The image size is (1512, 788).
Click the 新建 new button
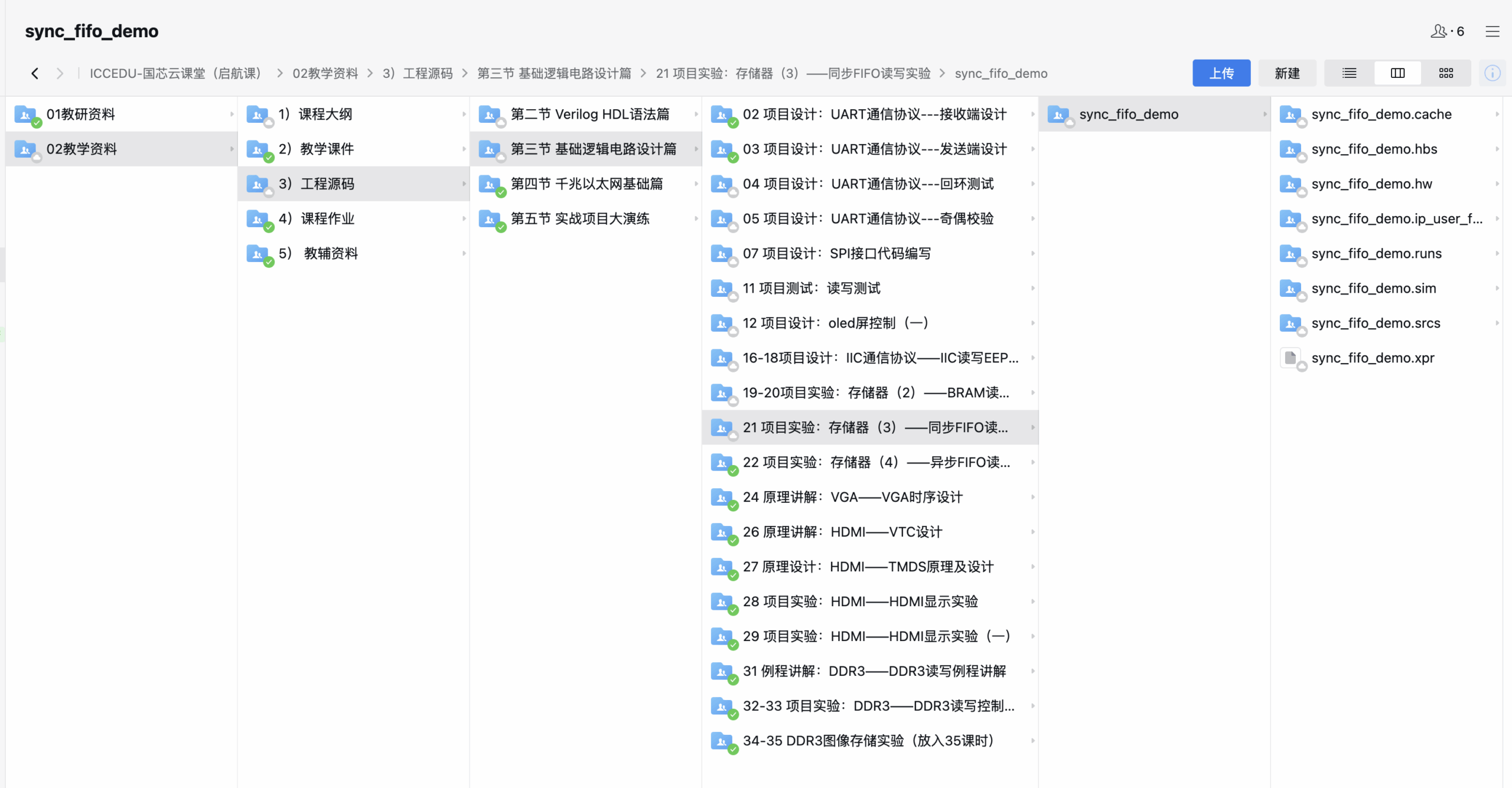tap(1287, 73)
